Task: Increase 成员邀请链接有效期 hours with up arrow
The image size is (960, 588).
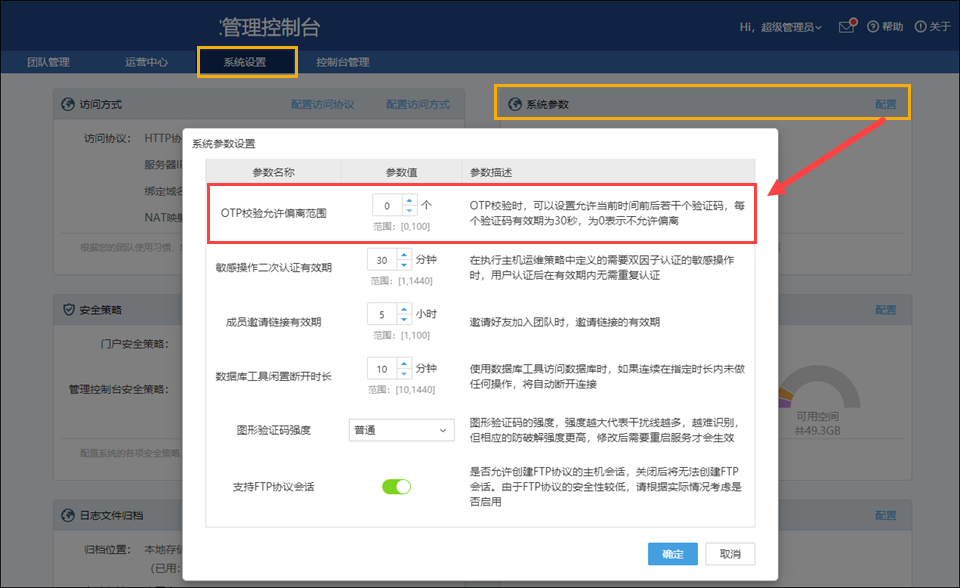Action: (403, 308)
